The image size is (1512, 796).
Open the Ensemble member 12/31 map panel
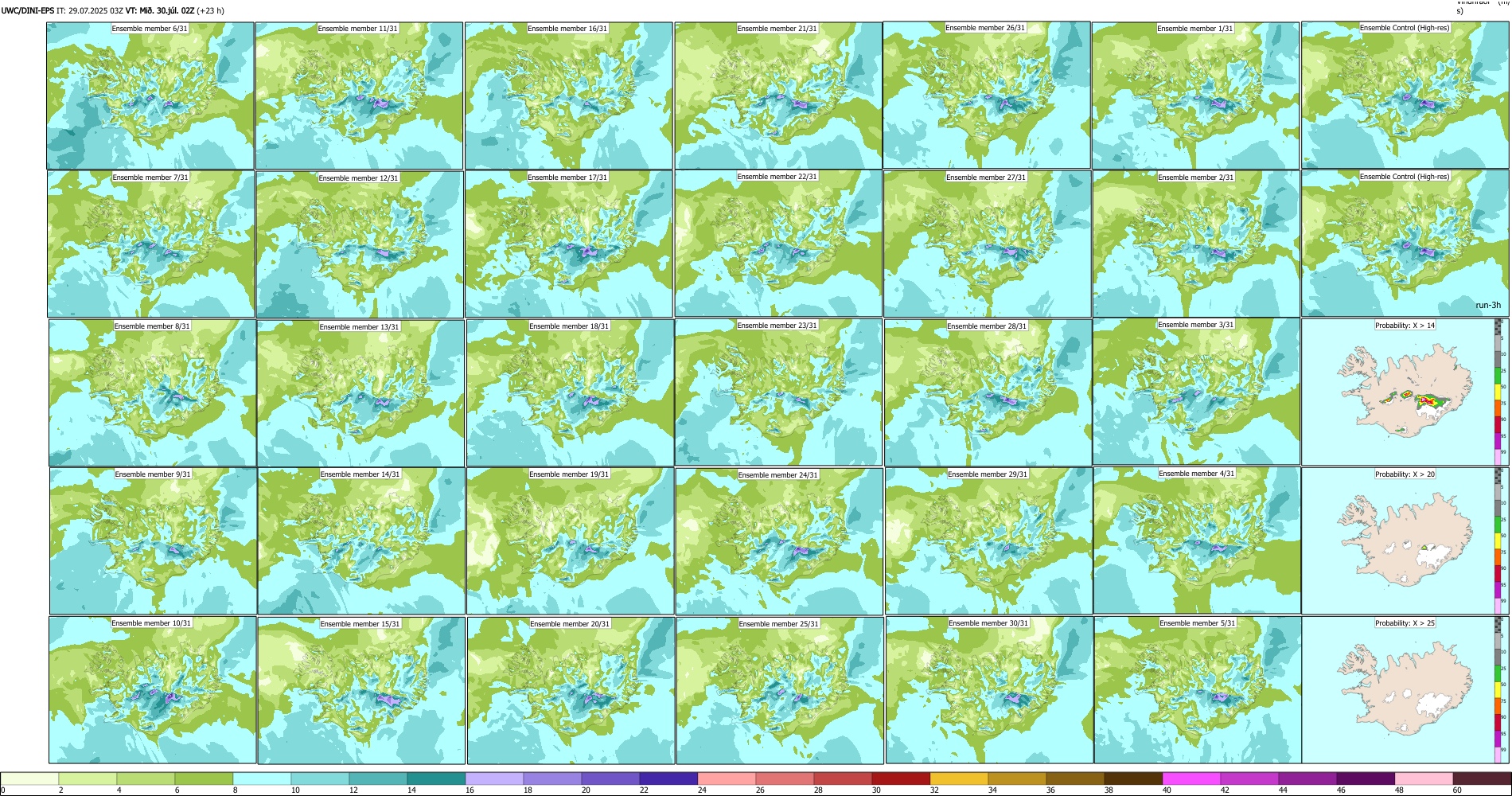tap(360, 244)
